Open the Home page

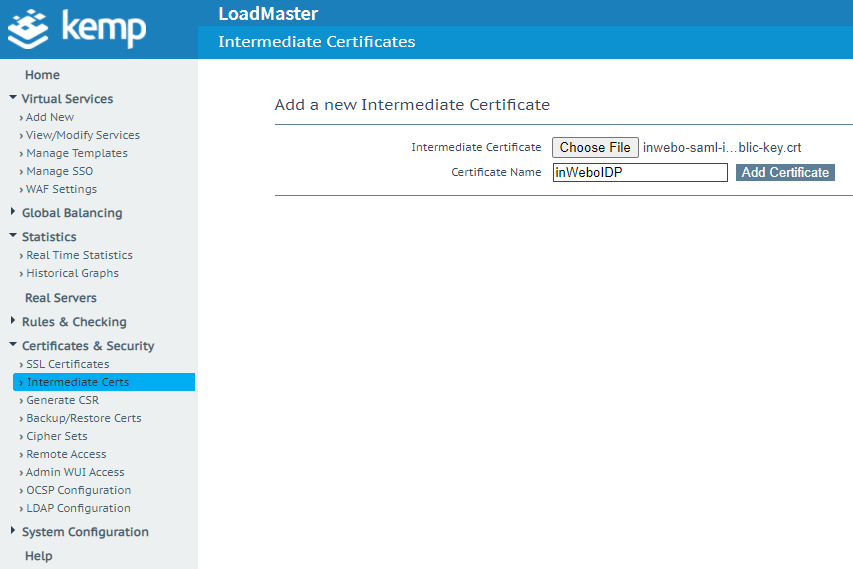tap(42, 75)
